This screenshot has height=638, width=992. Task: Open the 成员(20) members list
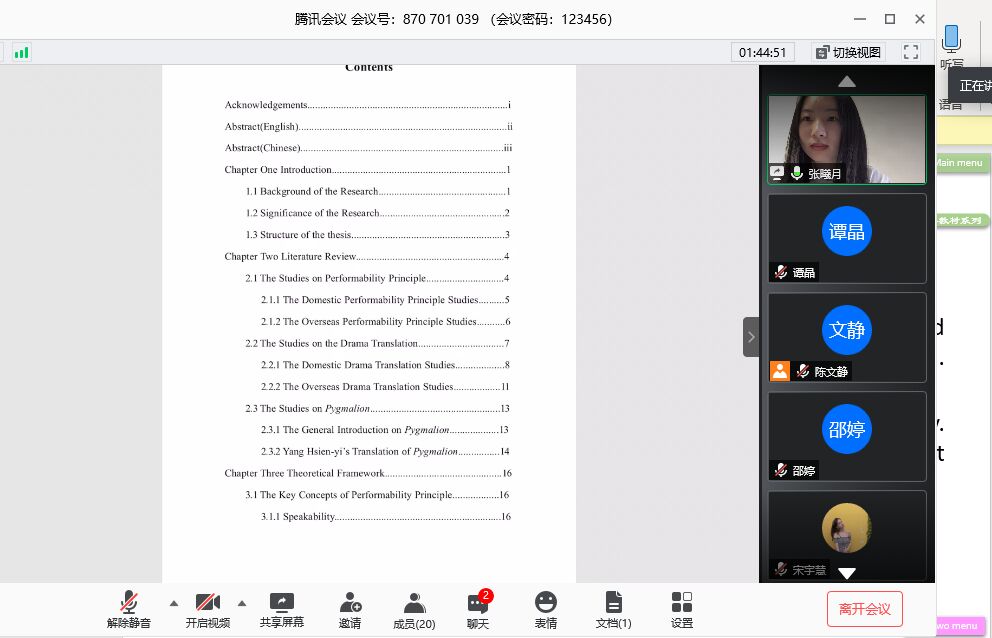click(414, 603)
